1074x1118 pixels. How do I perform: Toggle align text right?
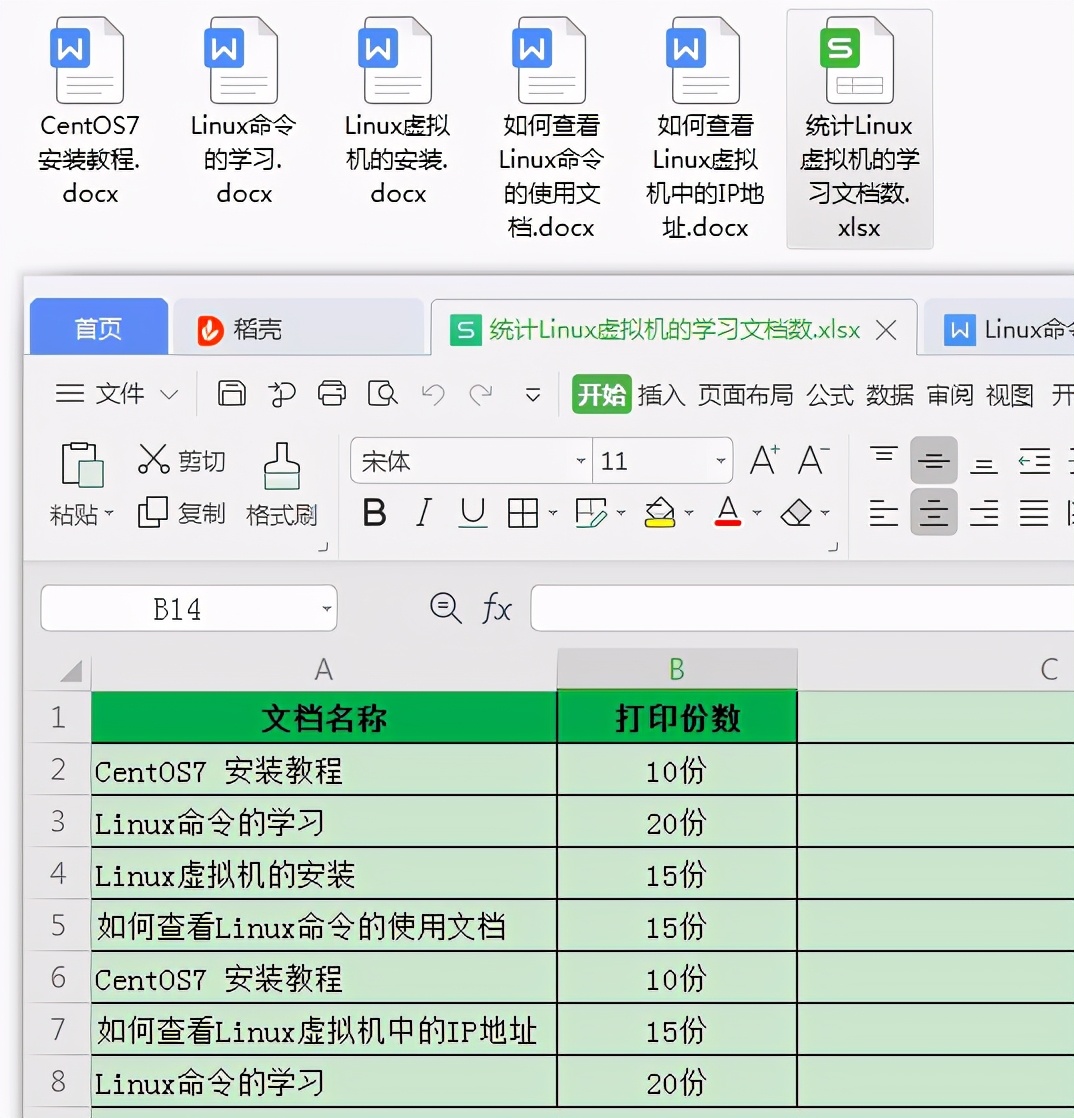point(984,513)
